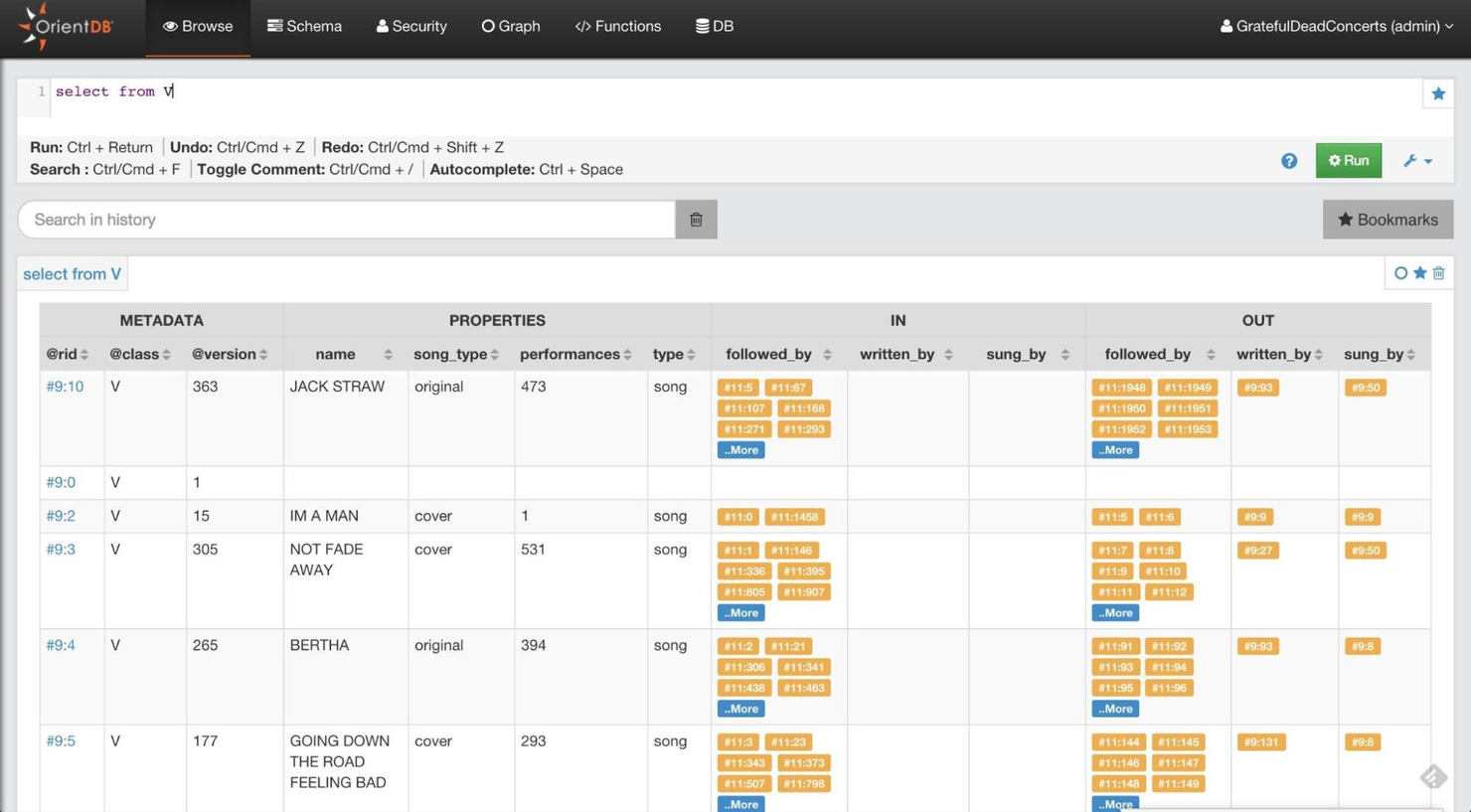Star the 'select from V' history entry
Screen dimensions: 1471x812
click(x=1419, y=272)
